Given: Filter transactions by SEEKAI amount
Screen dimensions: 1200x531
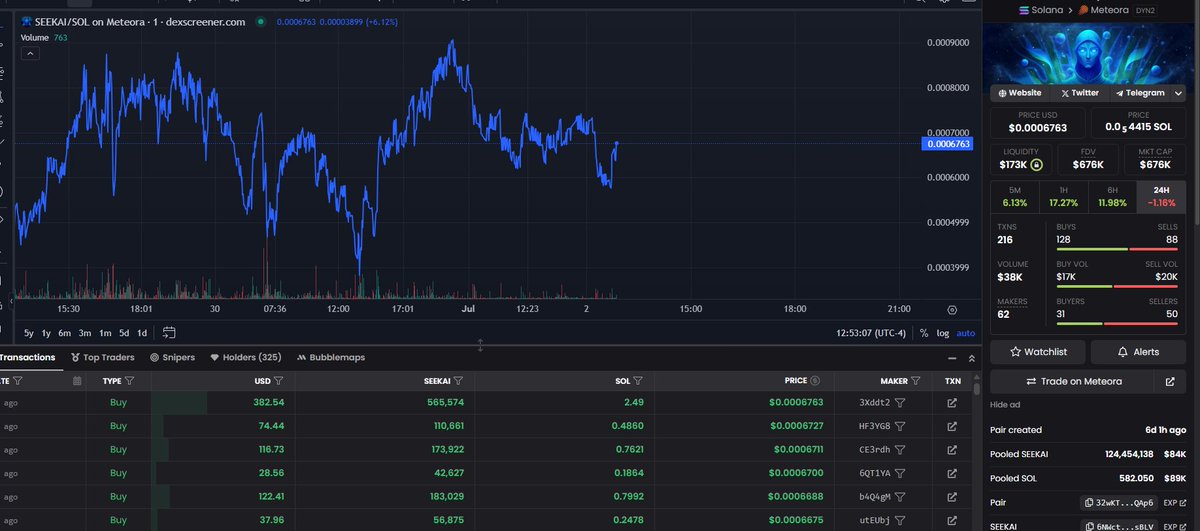Looking at the screenshot, I should 458,380.
